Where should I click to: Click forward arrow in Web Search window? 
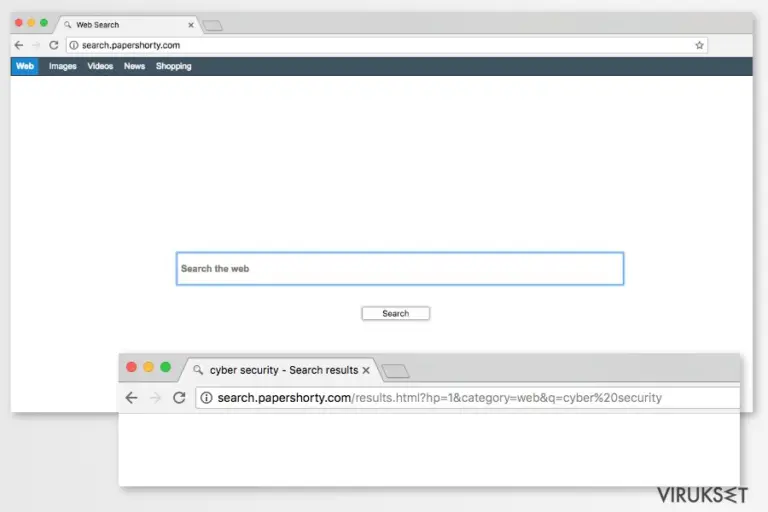tap(36, 45)
